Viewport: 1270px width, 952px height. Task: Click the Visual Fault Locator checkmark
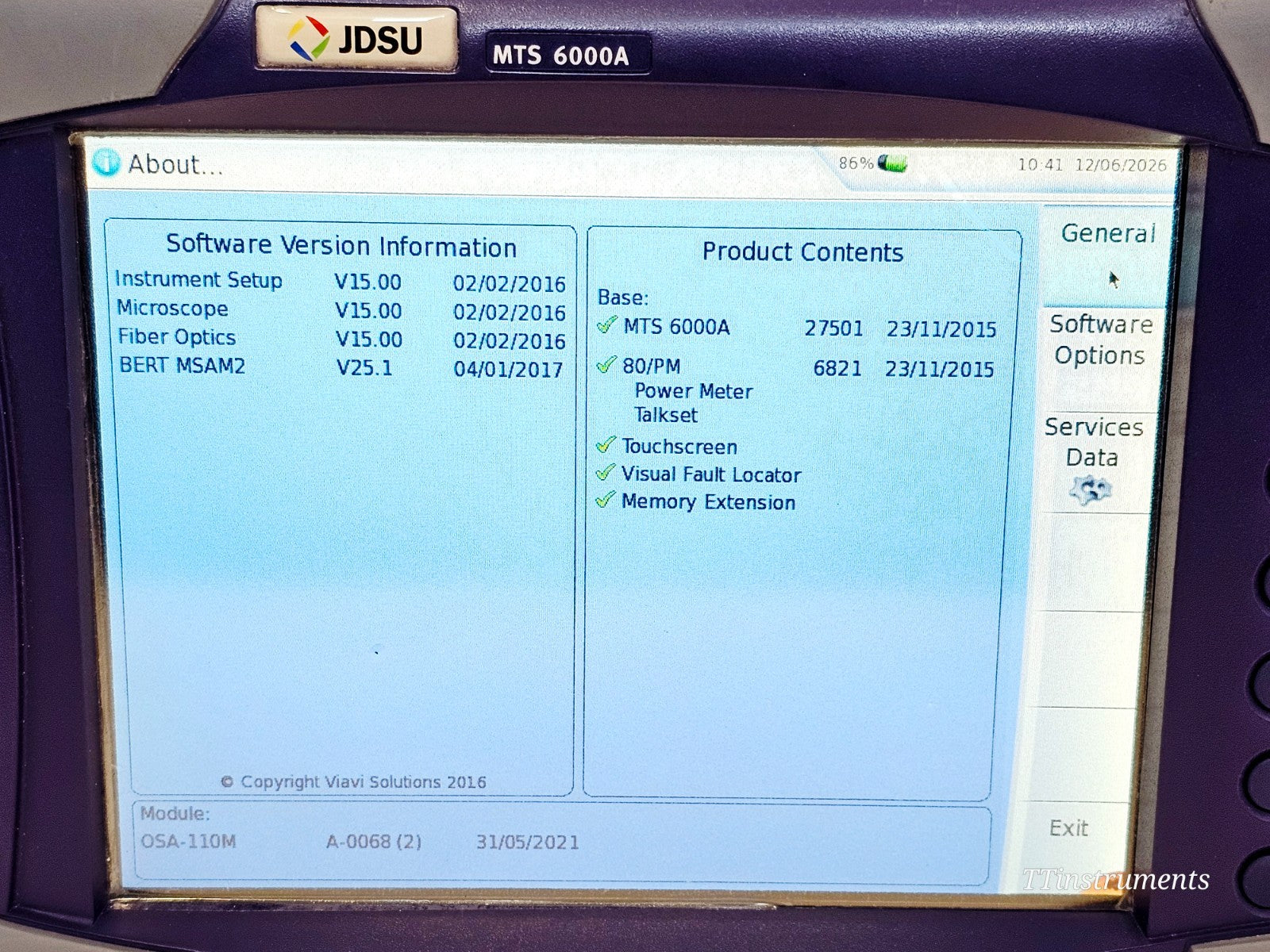point(606,473)
